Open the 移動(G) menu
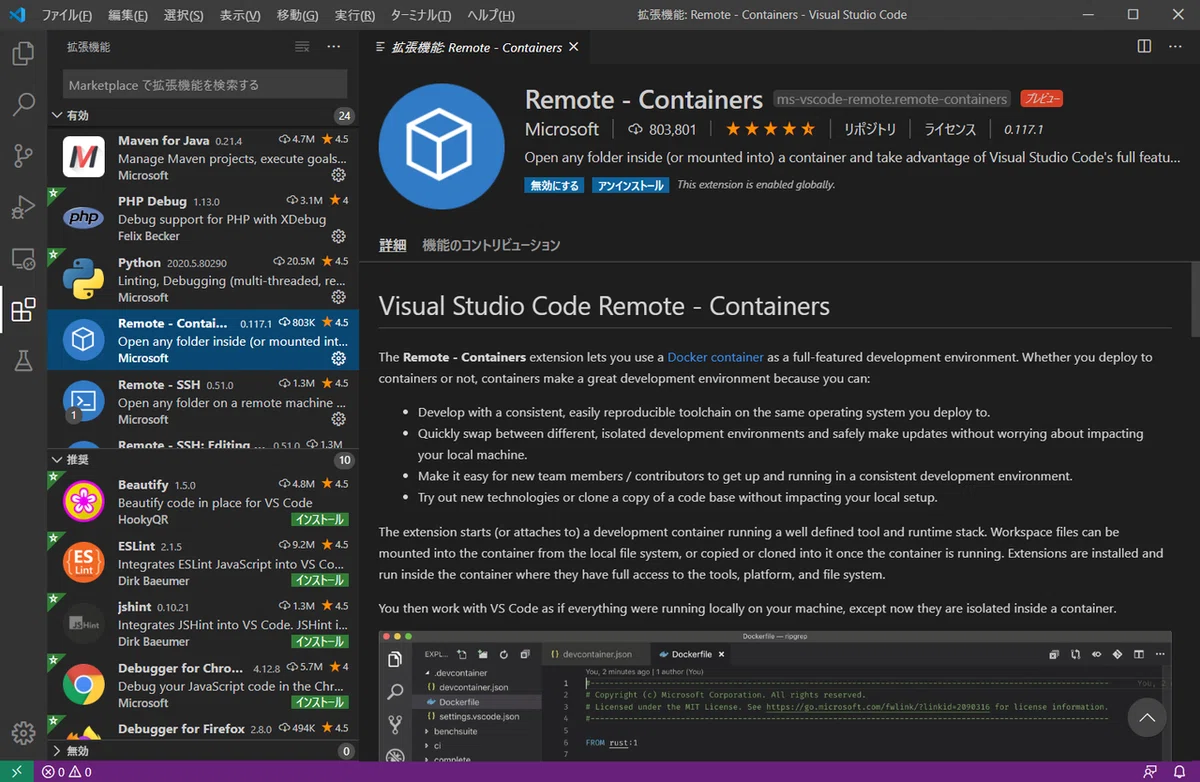Image resolution: width=1200 pixels, height=782 pixels. point(298,15)
